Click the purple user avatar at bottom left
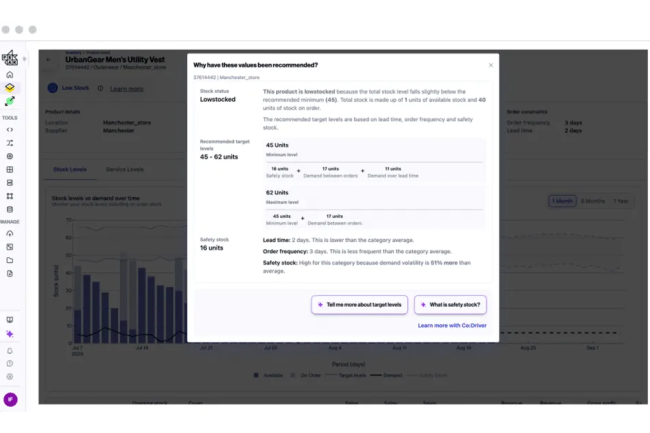 11,400
